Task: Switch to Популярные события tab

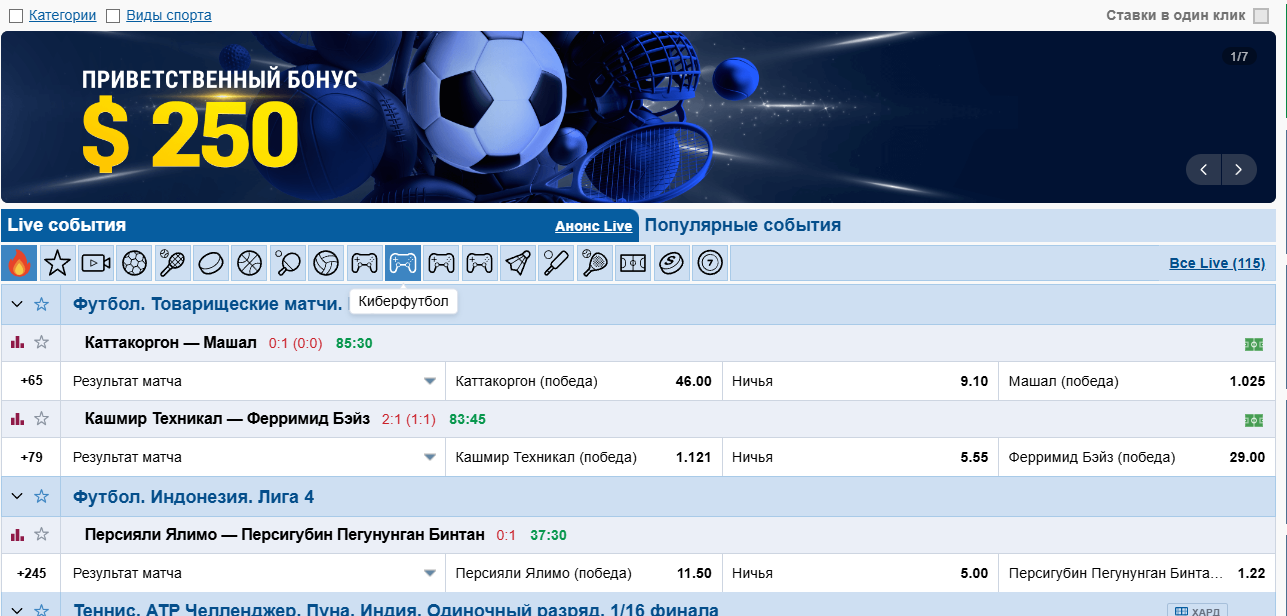Action: [x=742, y=225]
